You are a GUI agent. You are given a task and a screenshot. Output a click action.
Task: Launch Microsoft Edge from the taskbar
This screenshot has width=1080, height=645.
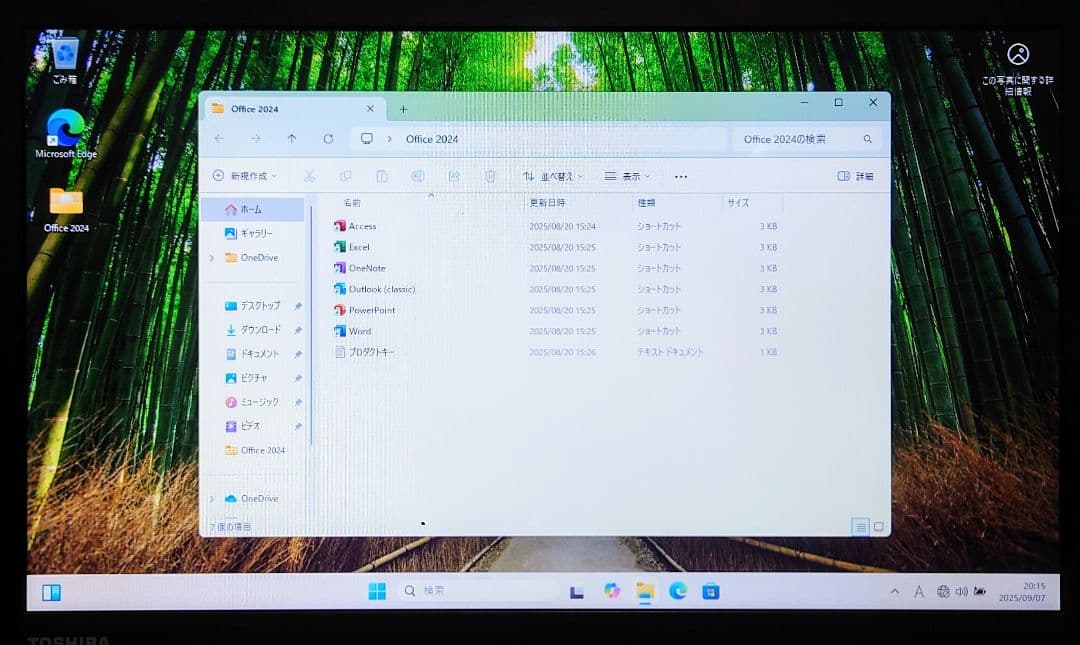coord(679,591)
